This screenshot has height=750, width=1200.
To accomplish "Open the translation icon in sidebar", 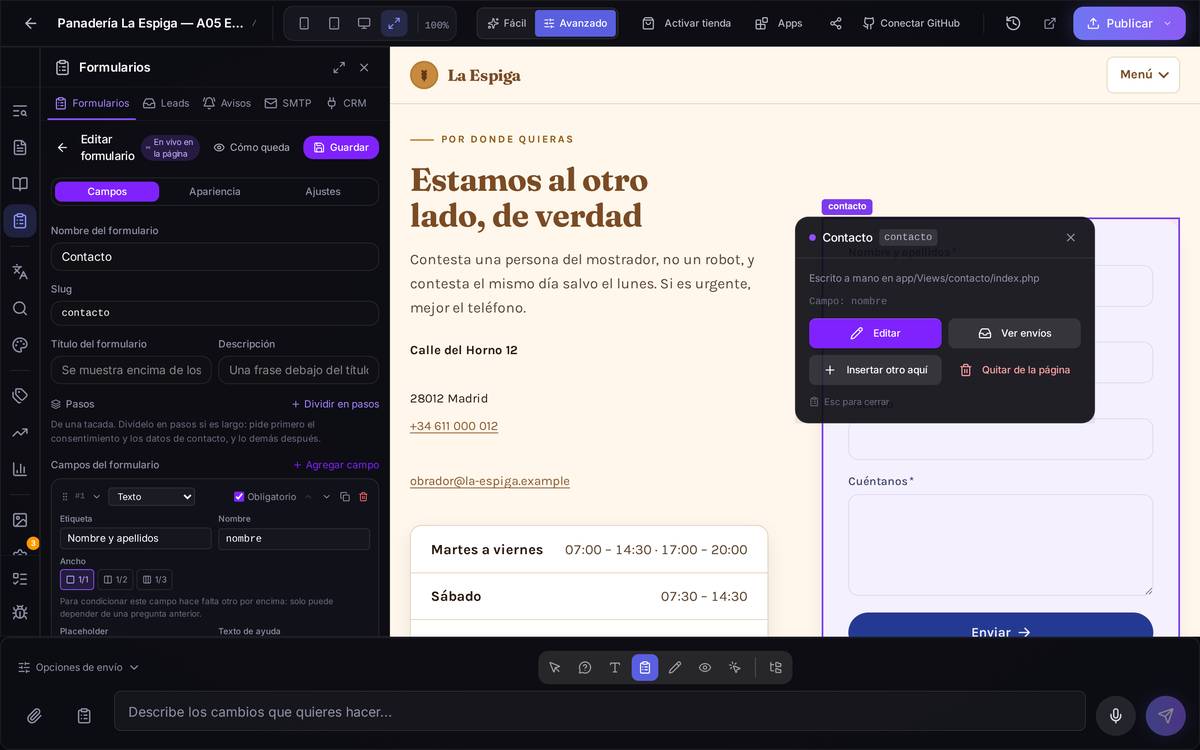I will [x=20, y=271].
